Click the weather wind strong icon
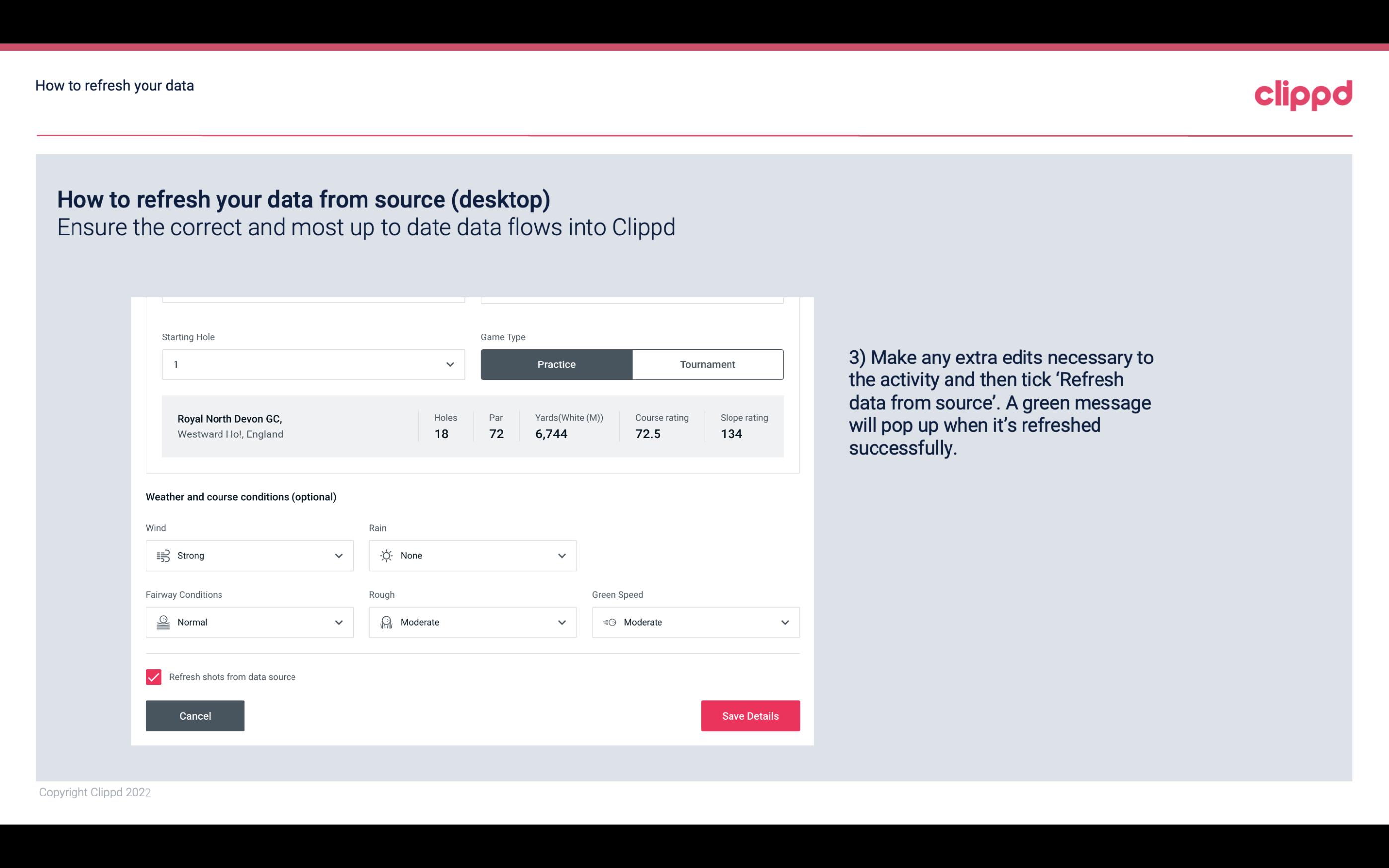 click(x=163, y=555)
